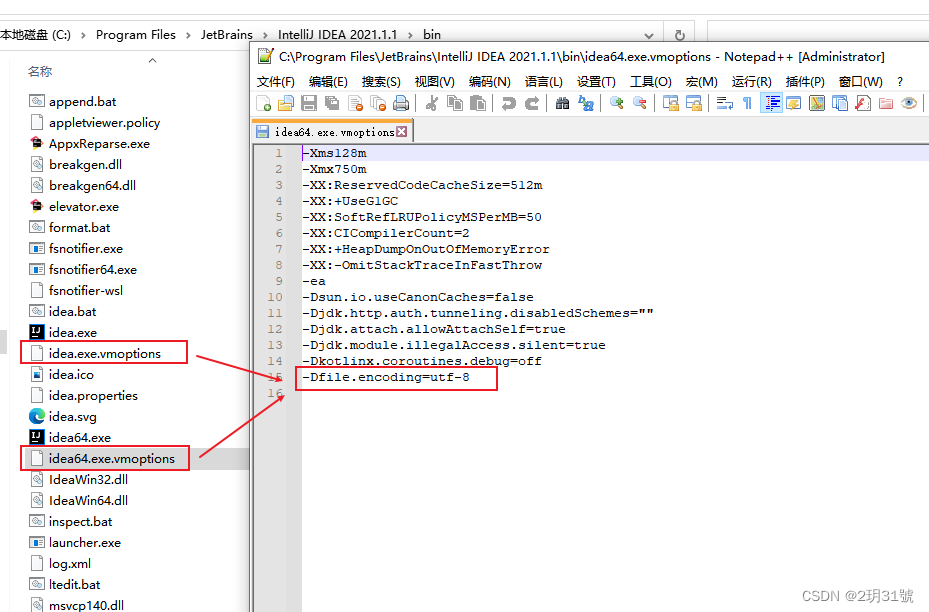929x612 pixels.
Task: Click the Print icon in the toolbar
Action: click(401, 104)
